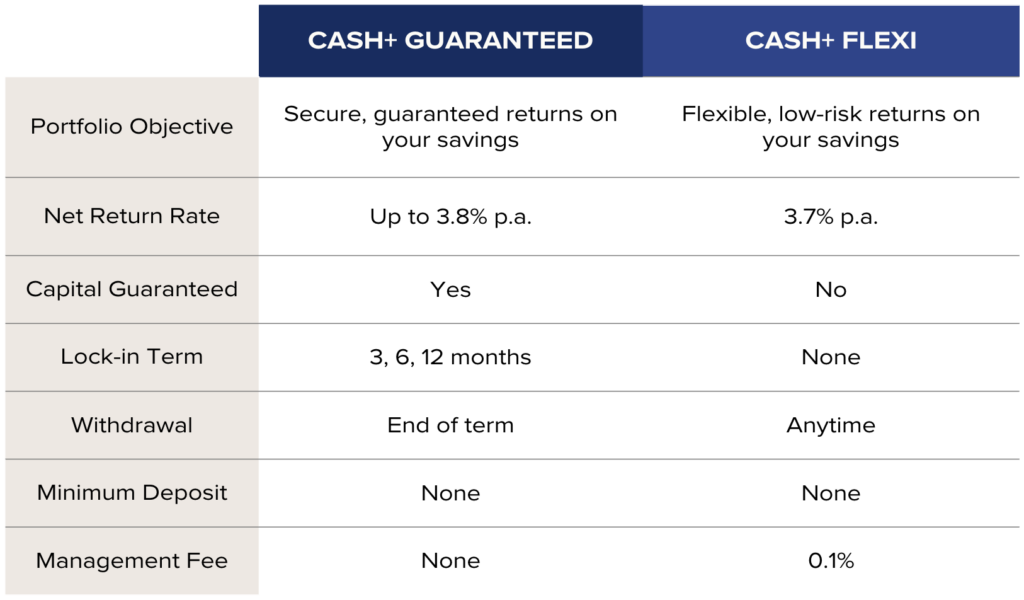The width and height of the screenshot is (1024, 600).
Task: Click the Portfolio Objective row label
Action: tap(132, 127)
